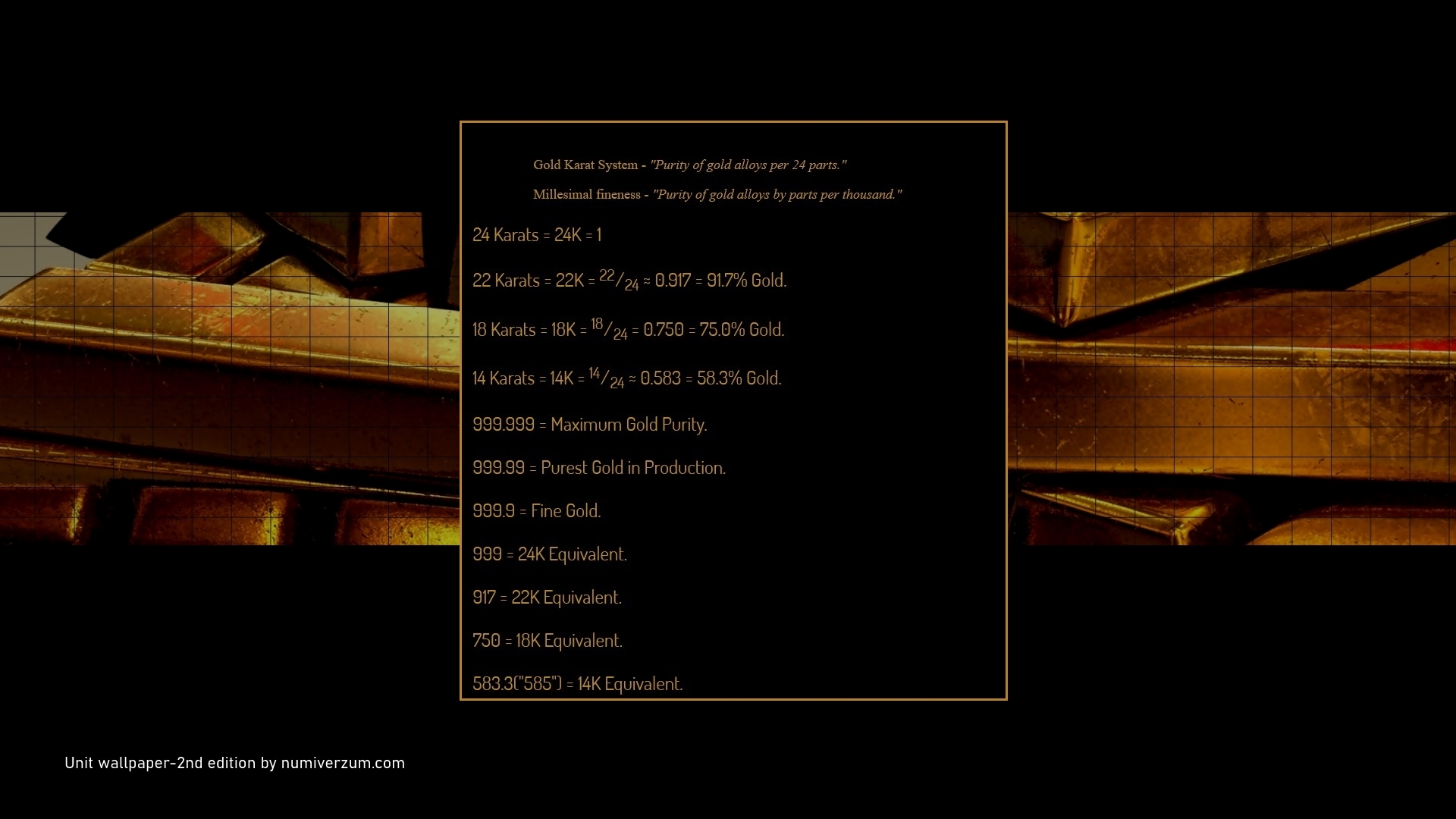Click the right gold bars image

(1232, 379)
